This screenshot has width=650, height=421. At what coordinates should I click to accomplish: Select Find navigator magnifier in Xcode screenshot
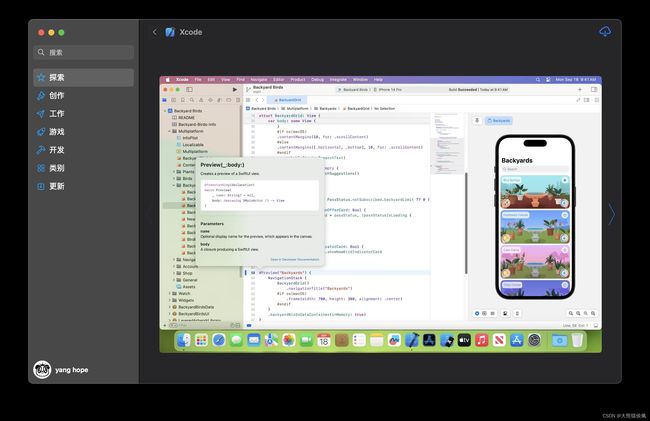pyautogui.click(x=192, y=100)
